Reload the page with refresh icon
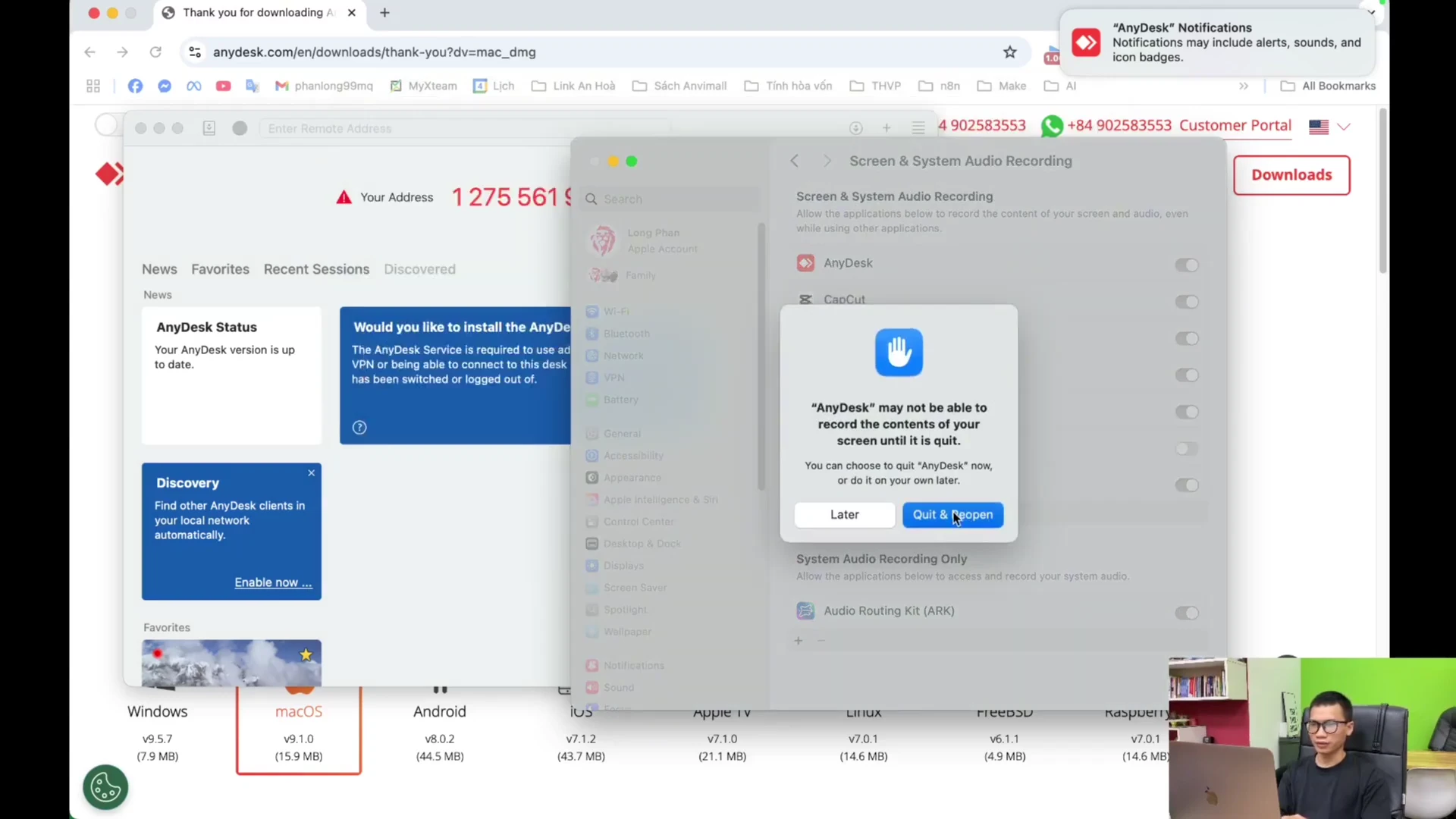 (x=155, y=52)
